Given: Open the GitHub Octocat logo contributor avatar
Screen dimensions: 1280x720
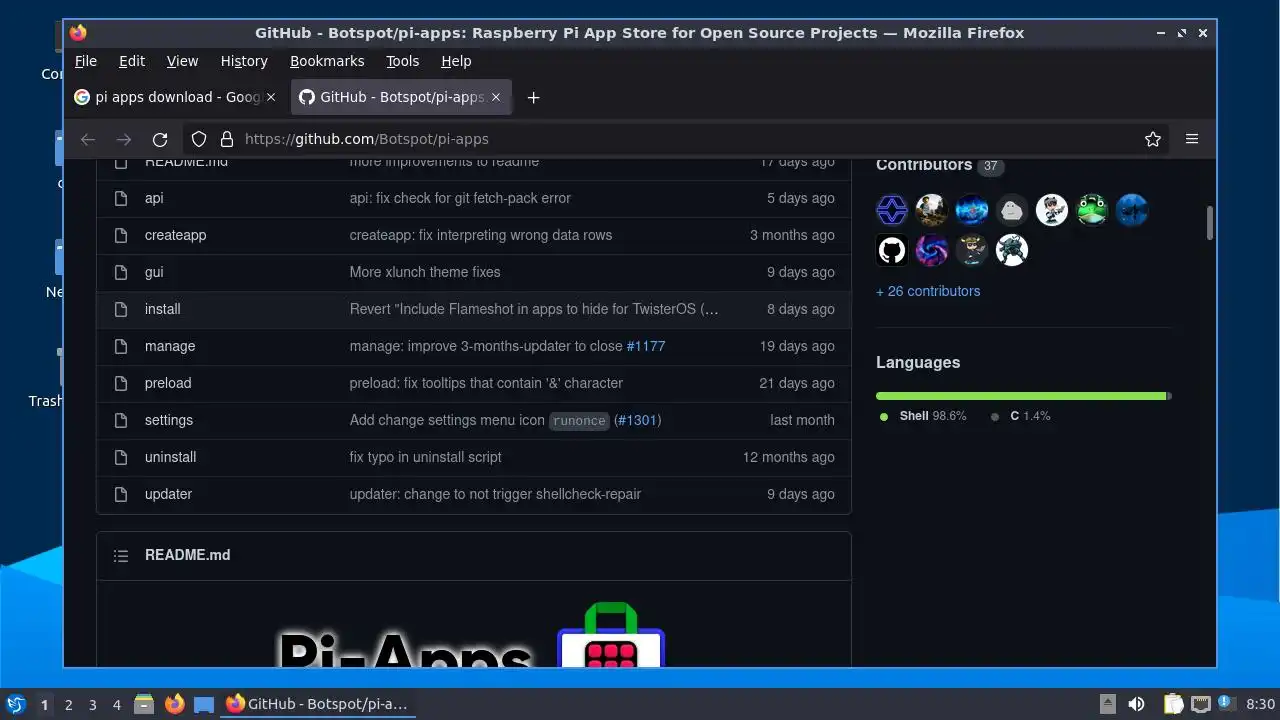Looking at the screenshot, I should [892, 250].
